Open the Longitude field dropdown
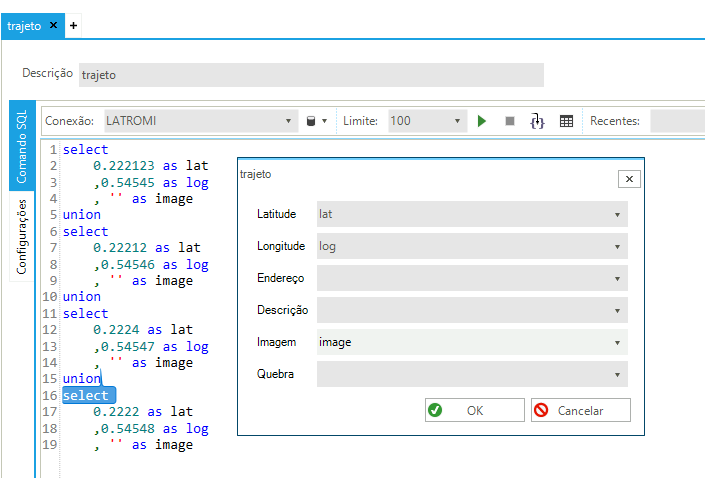The height and width of the screenshot is (478, 705). pos(617,246)
